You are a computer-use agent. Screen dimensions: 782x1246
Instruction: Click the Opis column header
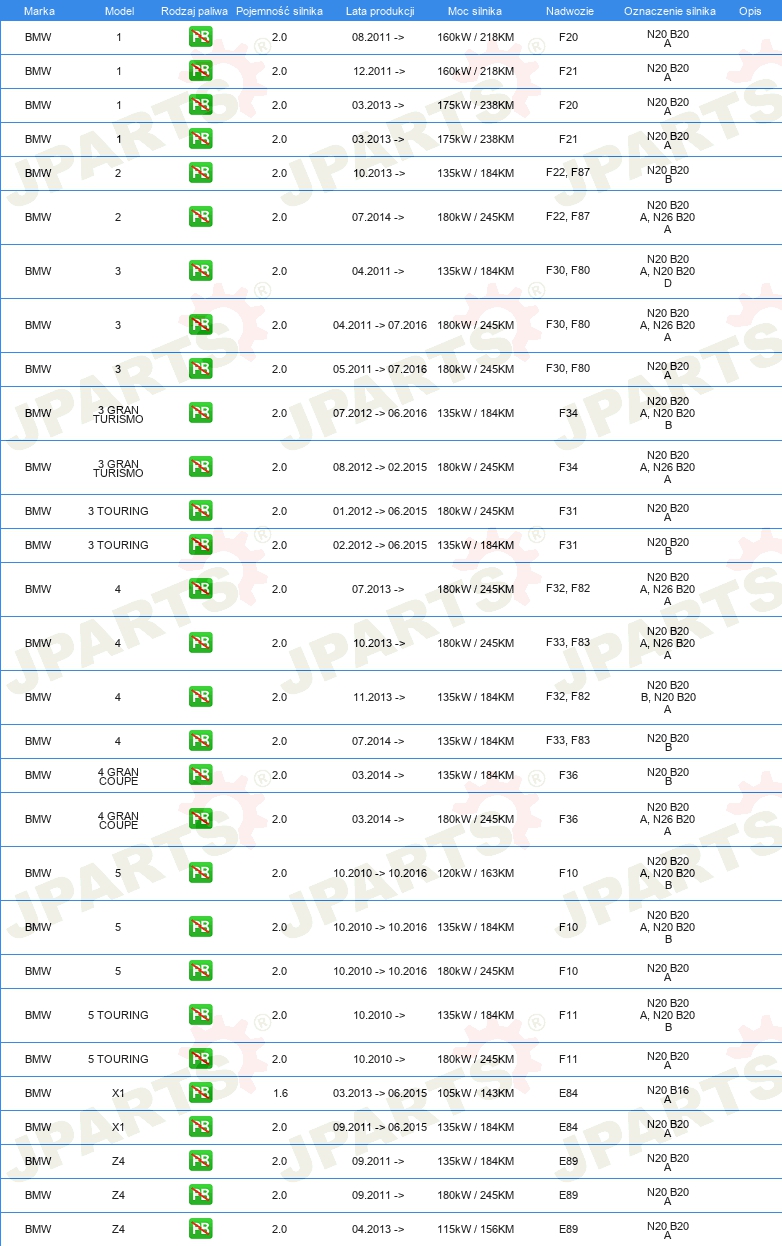[x=749, y=11]
